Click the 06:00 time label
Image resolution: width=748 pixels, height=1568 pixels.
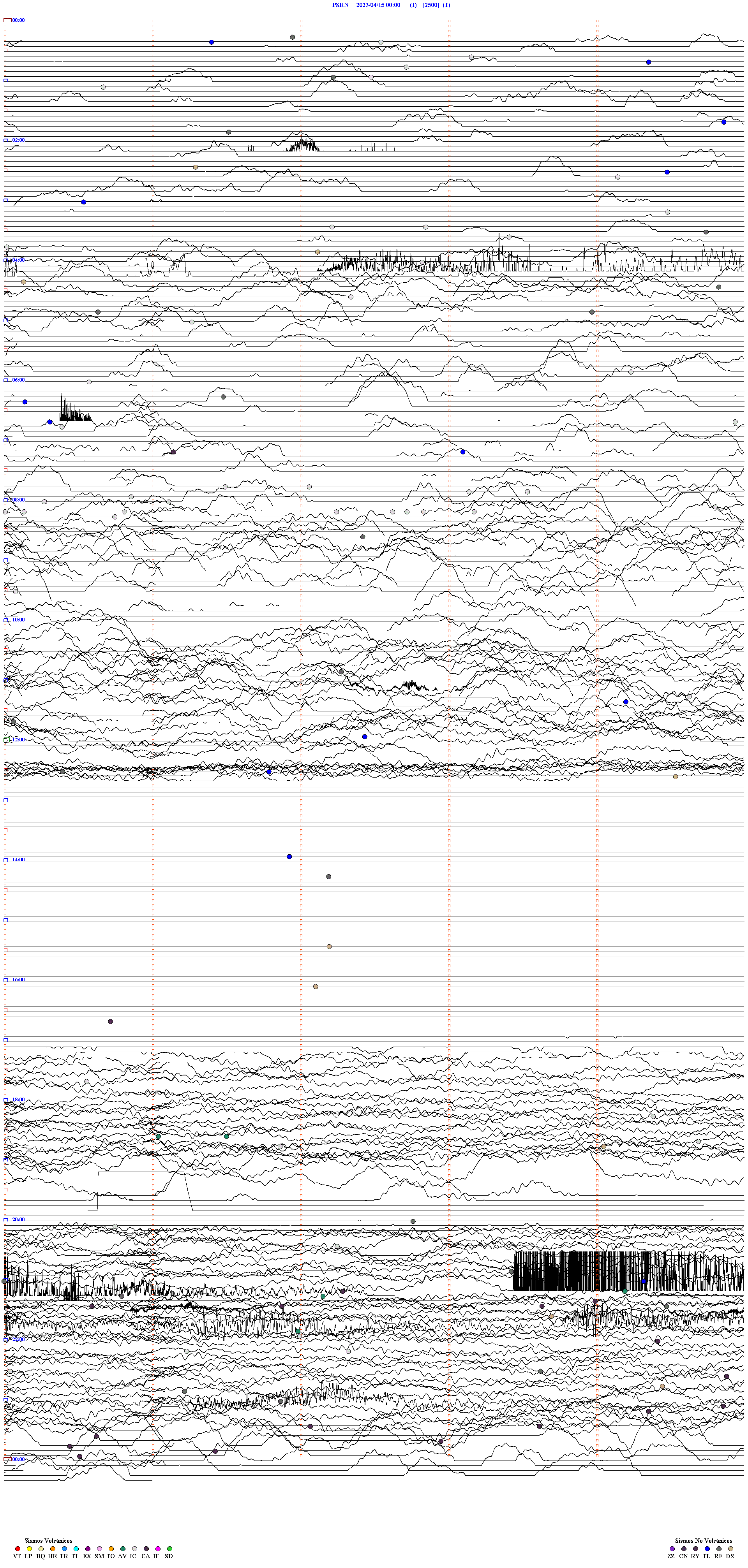18,380
